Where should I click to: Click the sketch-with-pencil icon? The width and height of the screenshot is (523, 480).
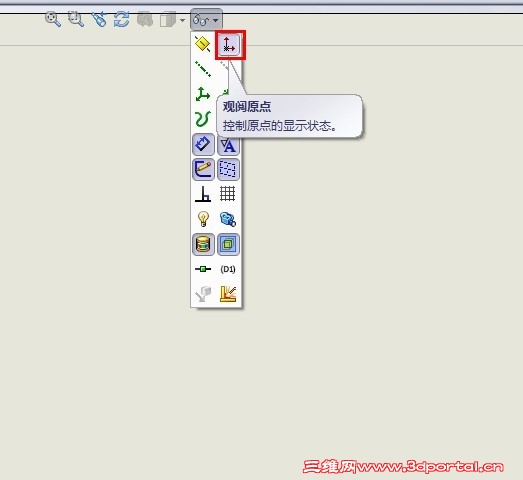203,169
